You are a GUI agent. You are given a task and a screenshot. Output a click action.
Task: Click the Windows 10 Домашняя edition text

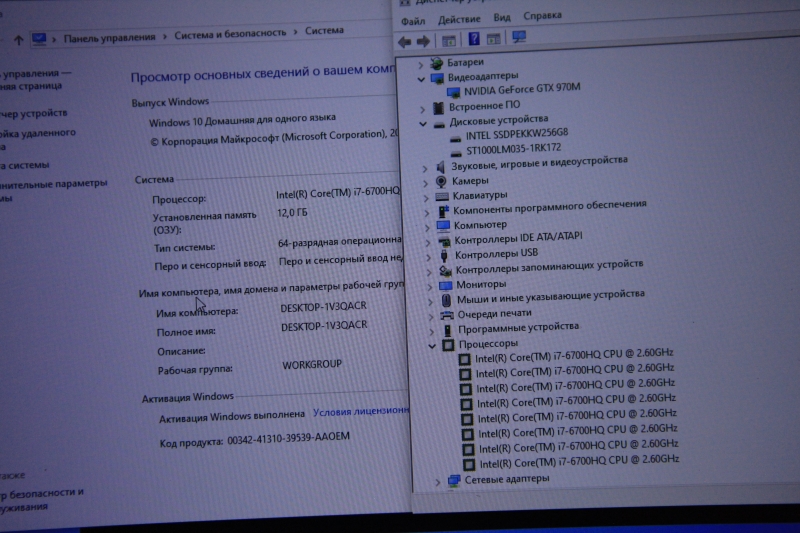coord(242,120)
